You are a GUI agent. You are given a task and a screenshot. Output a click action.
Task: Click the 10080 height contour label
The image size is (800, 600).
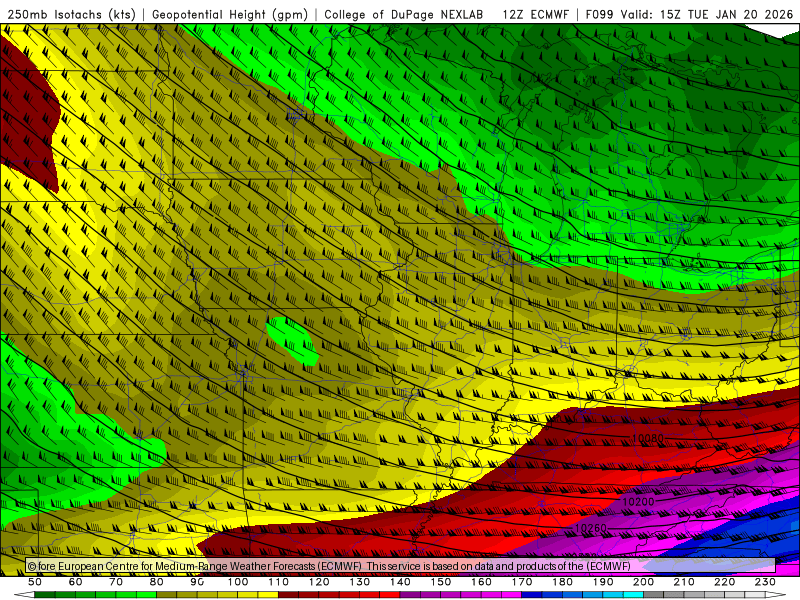(x=648, y=438)
